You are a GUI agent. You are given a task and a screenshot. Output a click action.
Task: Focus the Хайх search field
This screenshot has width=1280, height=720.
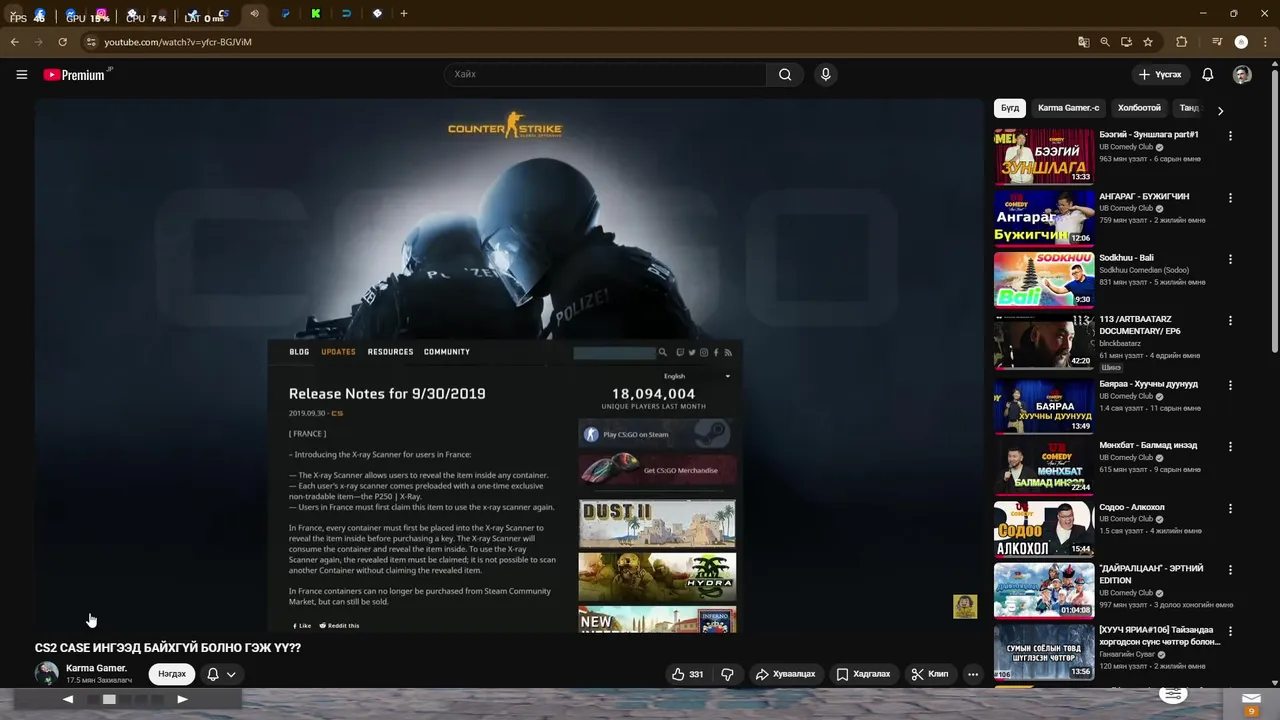pos(605,74)
